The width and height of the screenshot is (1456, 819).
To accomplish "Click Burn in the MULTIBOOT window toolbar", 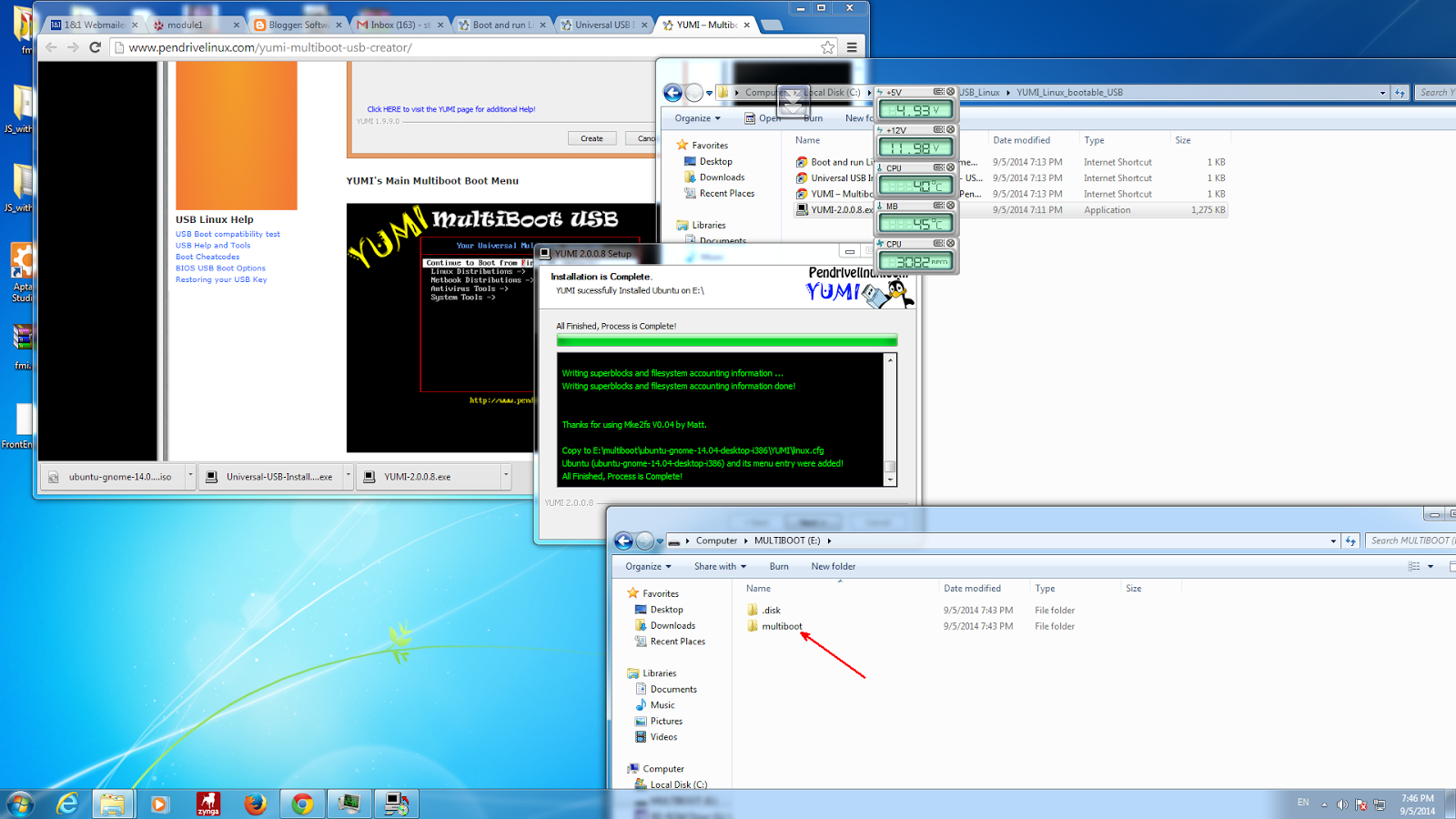I will (x=779, y=566).
